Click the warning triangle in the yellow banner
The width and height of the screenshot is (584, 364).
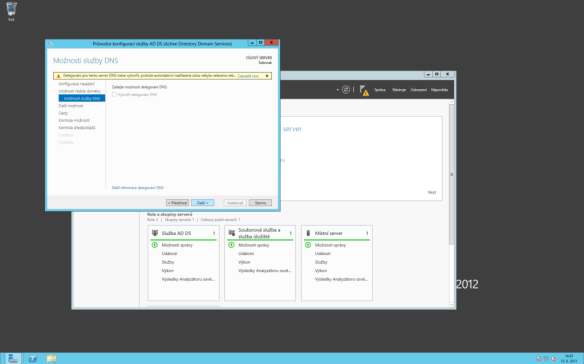pos(58,76)
